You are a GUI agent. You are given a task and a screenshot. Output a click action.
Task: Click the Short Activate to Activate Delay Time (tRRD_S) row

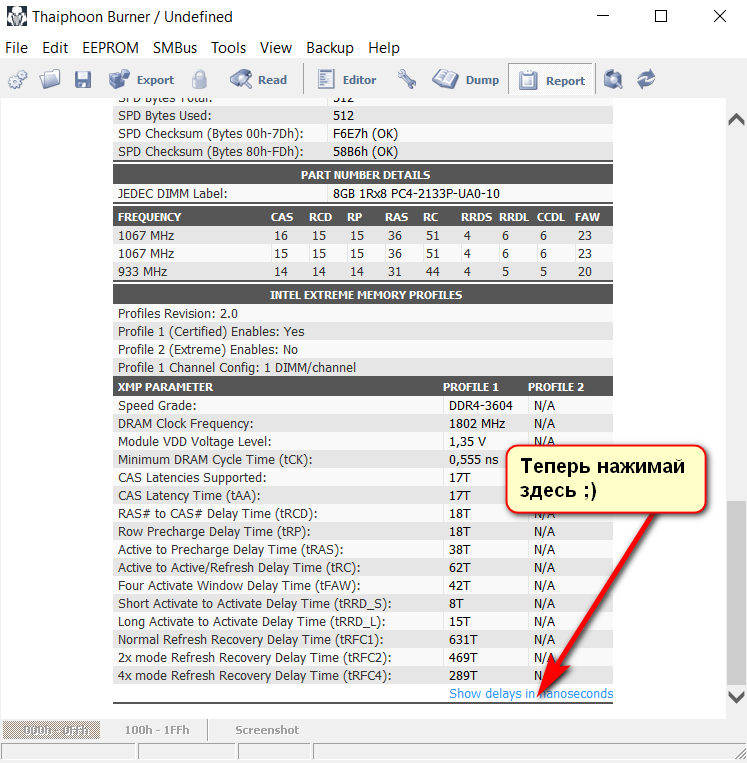click(x=363, y=603)
